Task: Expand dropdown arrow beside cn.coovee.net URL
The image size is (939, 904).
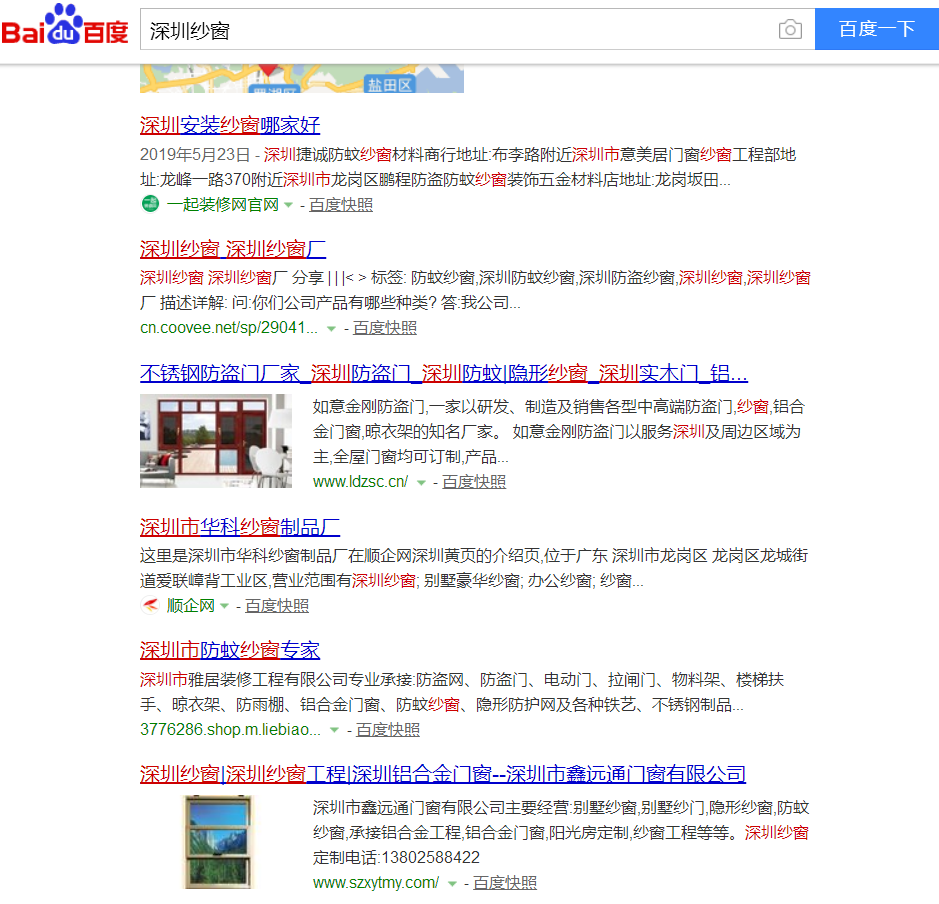Action: (331, 329)
